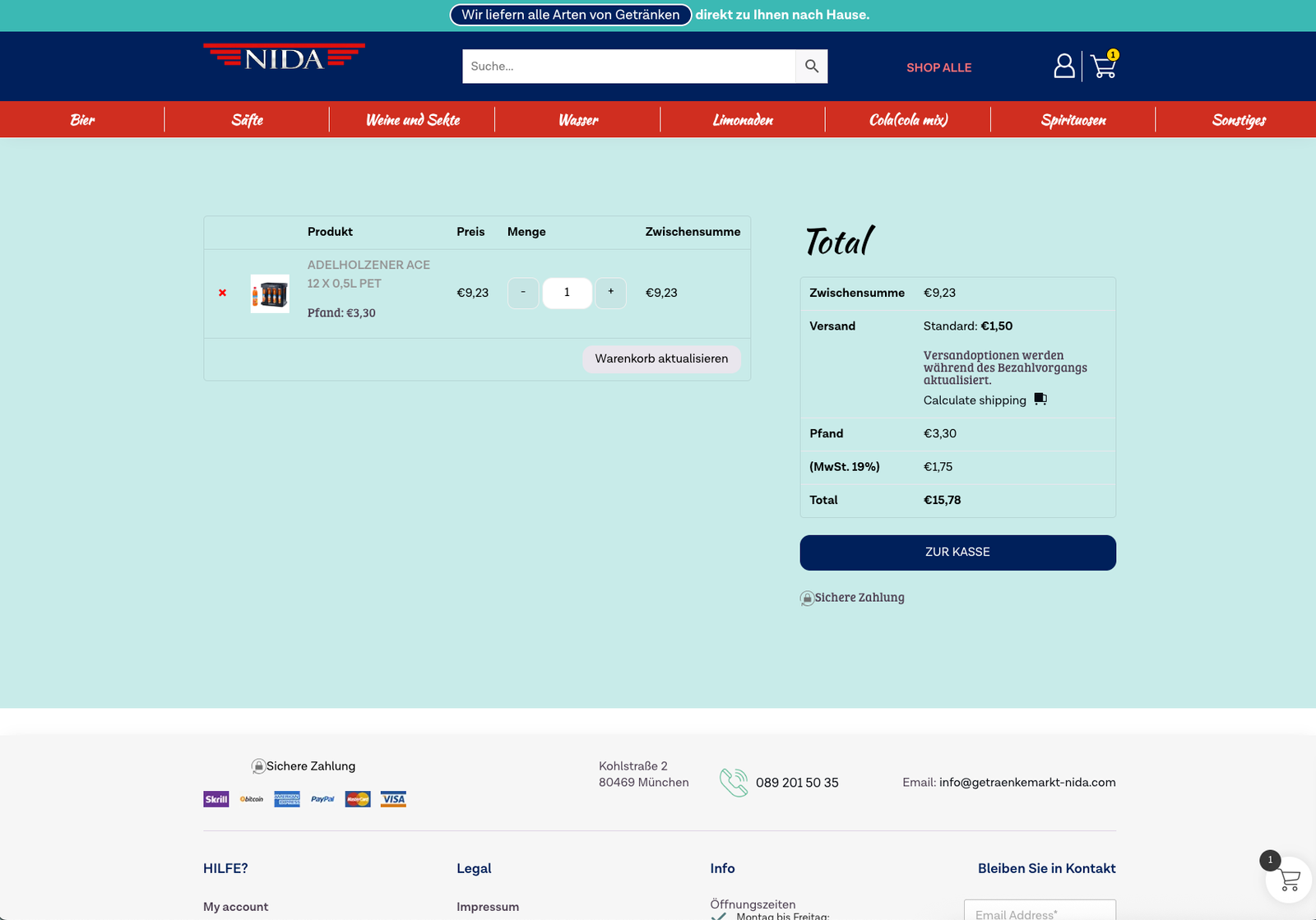
Task: Open the Säfte category
Action: [247, 120]
